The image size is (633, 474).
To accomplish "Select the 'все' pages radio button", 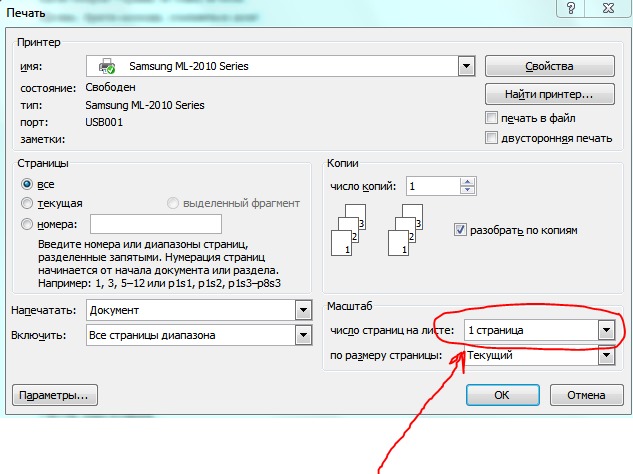I will (27, 184).
